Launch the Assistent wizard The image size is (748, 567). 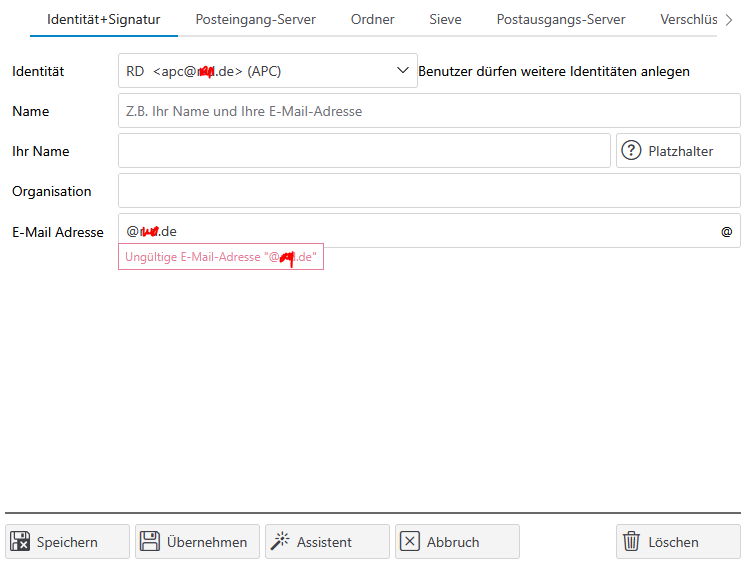pyautogui.click(x=327, y=542)
